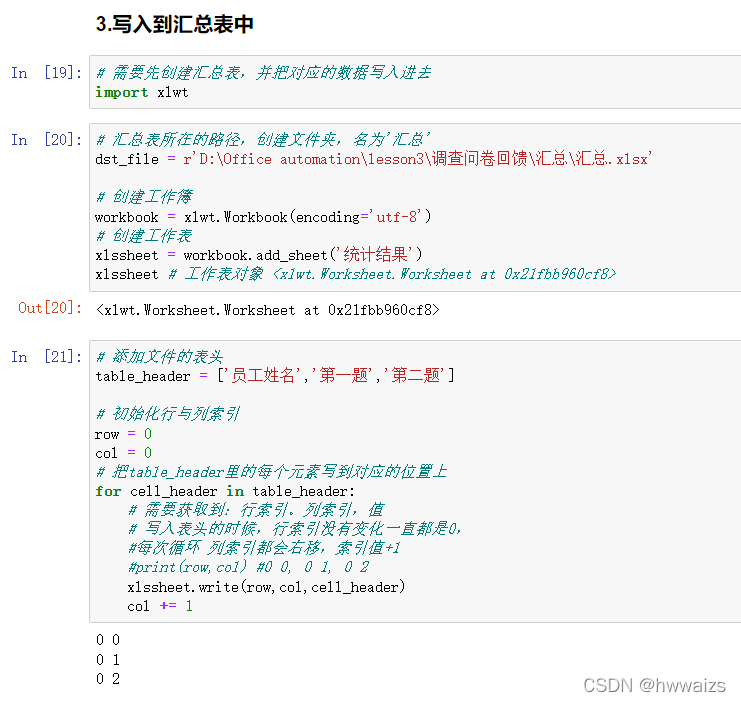This screenshot has height=702, width=741.
Task: Click the col = 0 line
Action: click(x=123, y=453)
